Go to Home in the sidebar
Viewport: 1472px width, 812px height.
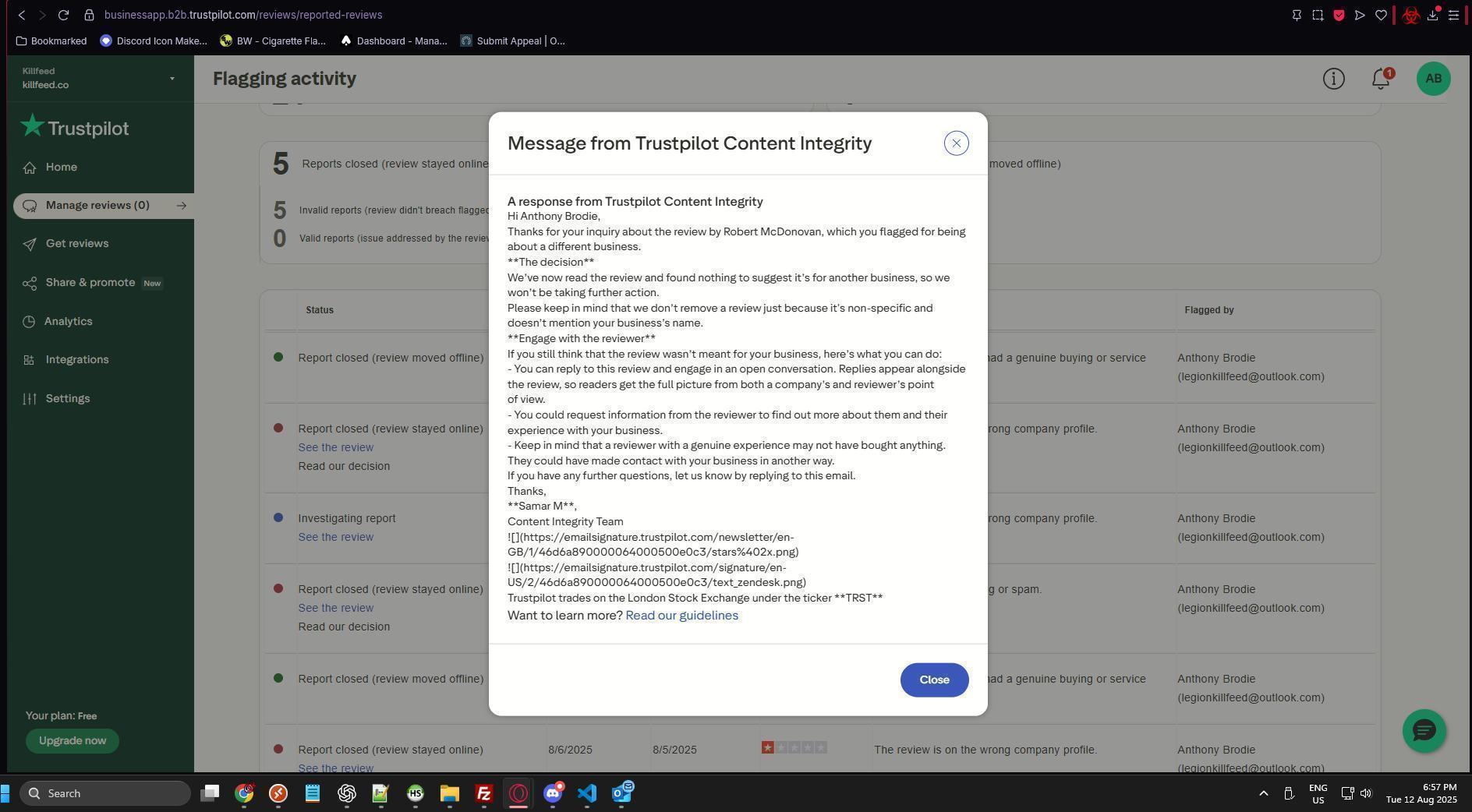[61, 168]
